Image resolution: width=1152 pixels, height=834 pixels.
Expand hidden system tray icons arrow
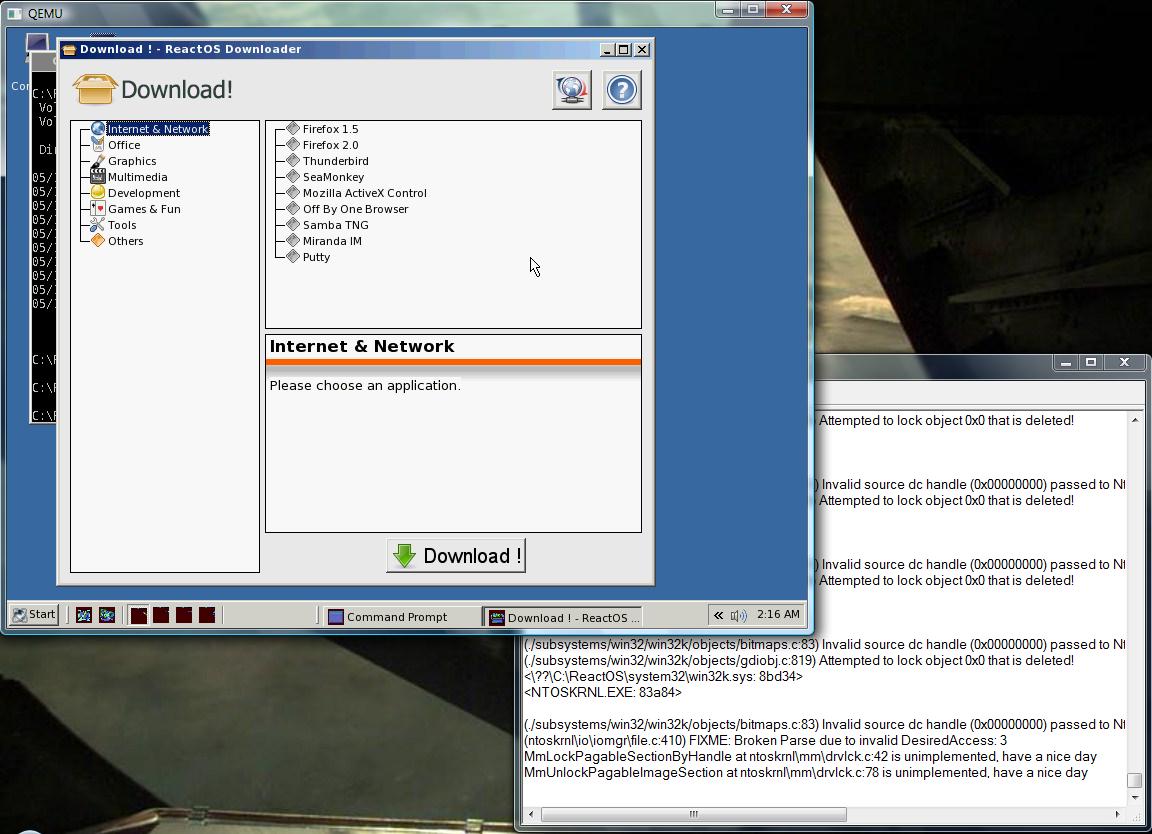click(718, 616)
